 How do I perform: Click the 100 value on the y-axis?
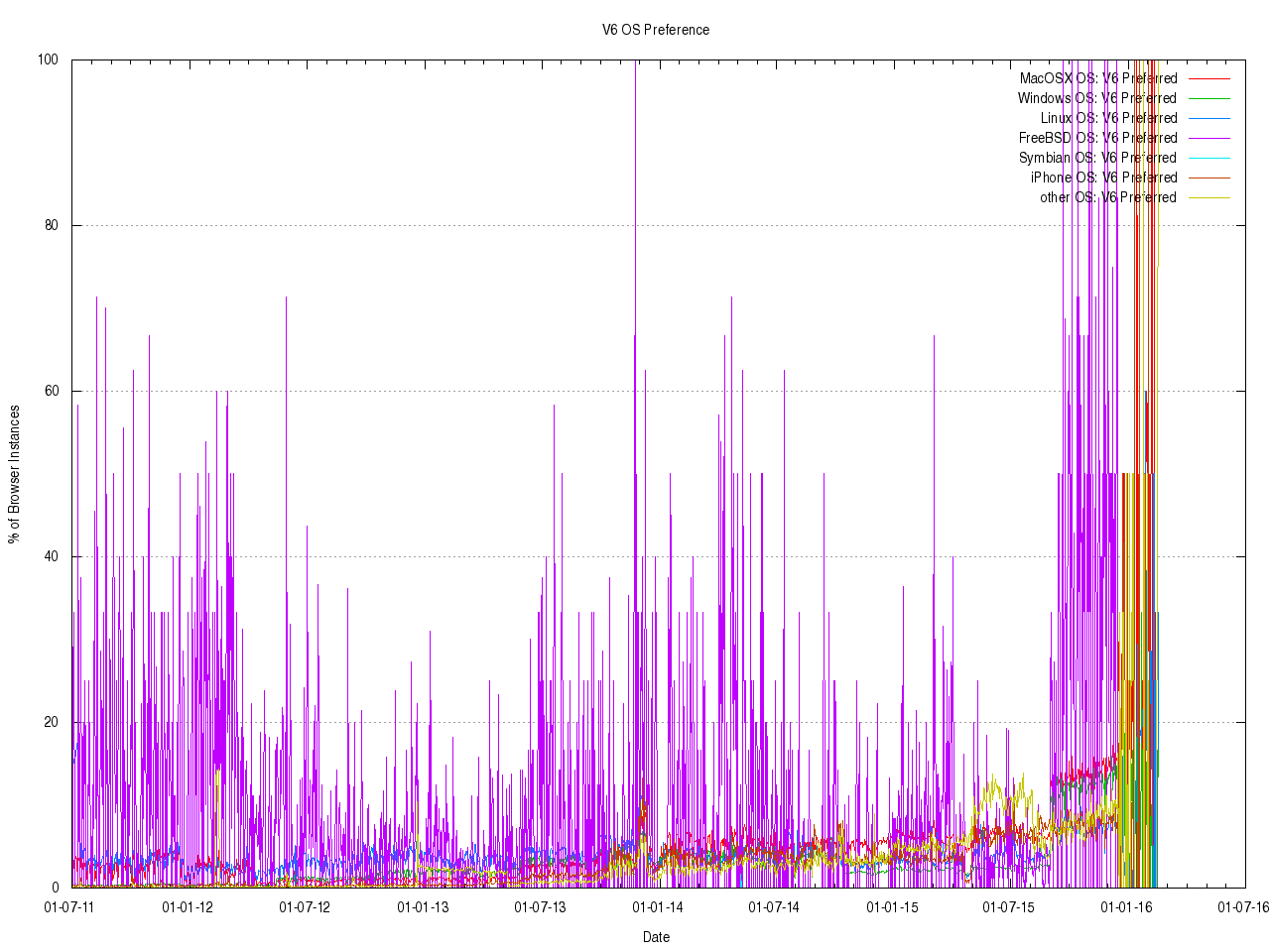[48, 59]
